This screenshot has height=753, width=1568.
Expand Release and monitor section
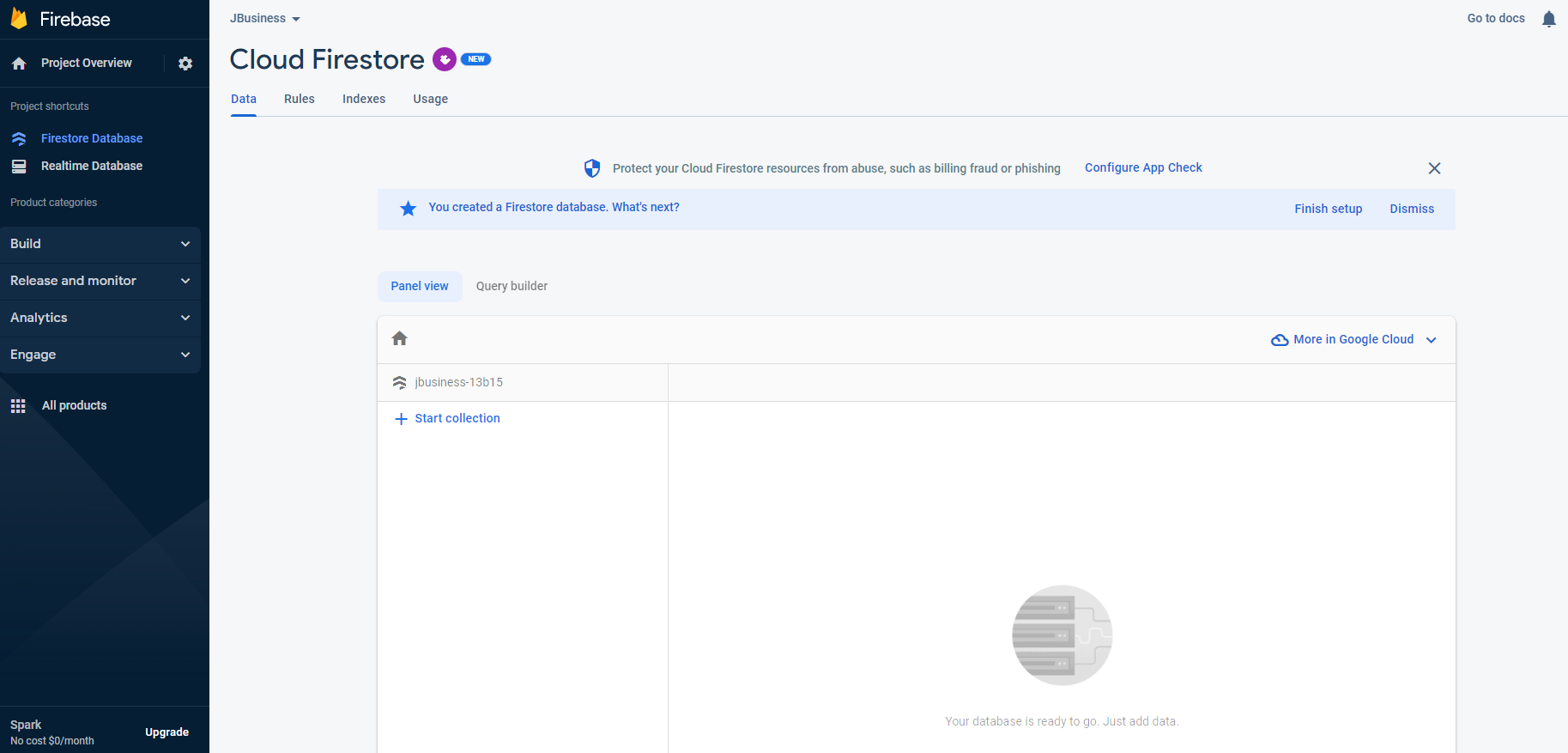coord(100,281)
